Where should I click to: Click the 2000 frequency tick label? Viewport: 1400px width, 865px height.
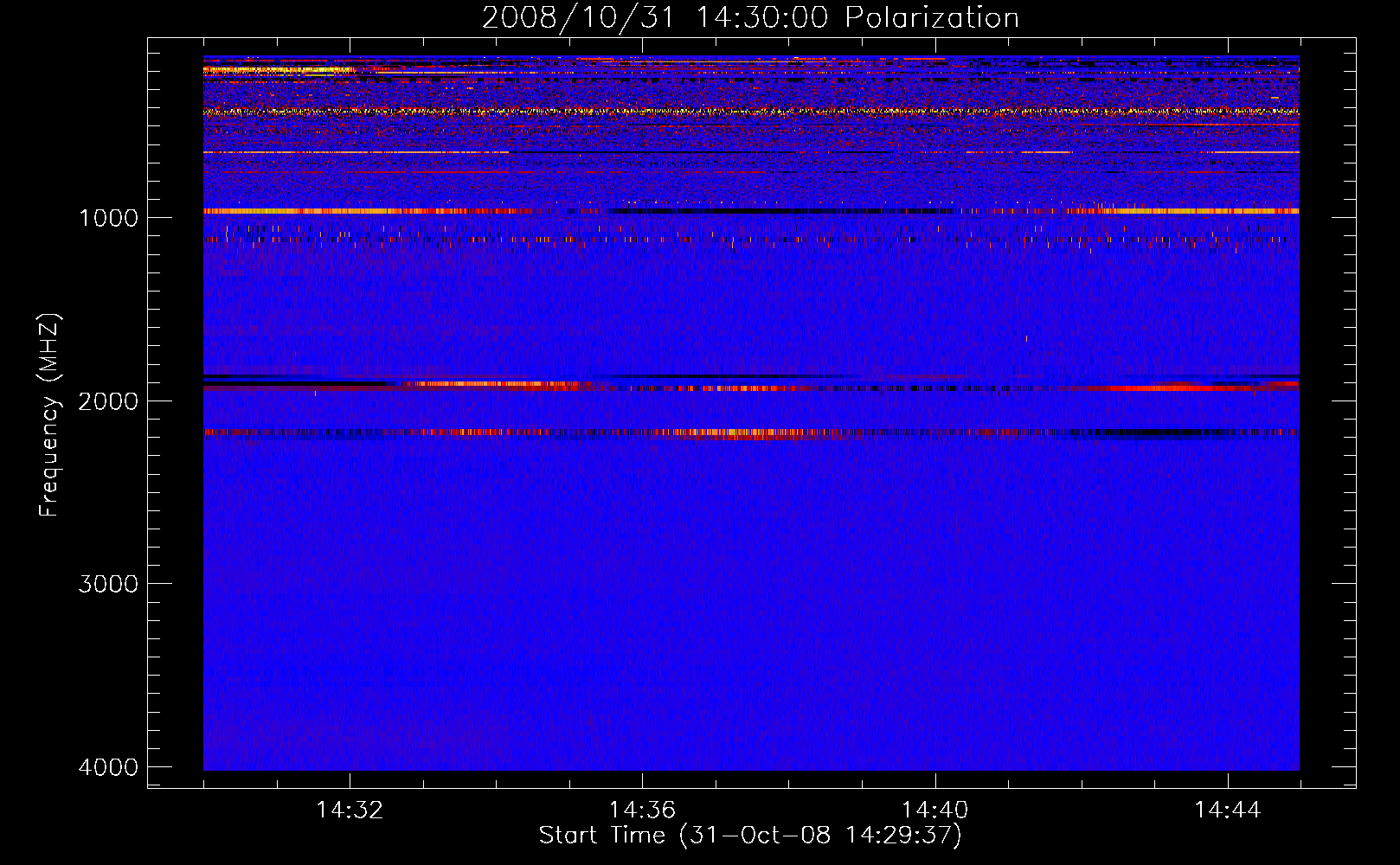108,400
